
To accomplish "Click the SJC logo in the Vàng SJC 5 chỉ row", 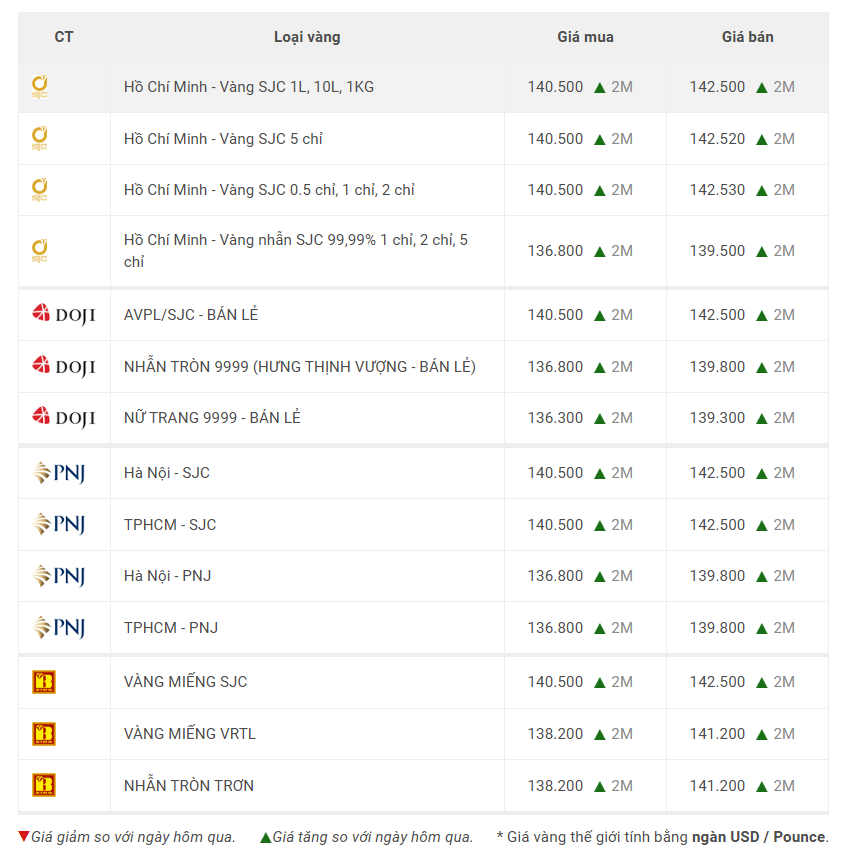I will pyautogui.click(x=40, y=138).
